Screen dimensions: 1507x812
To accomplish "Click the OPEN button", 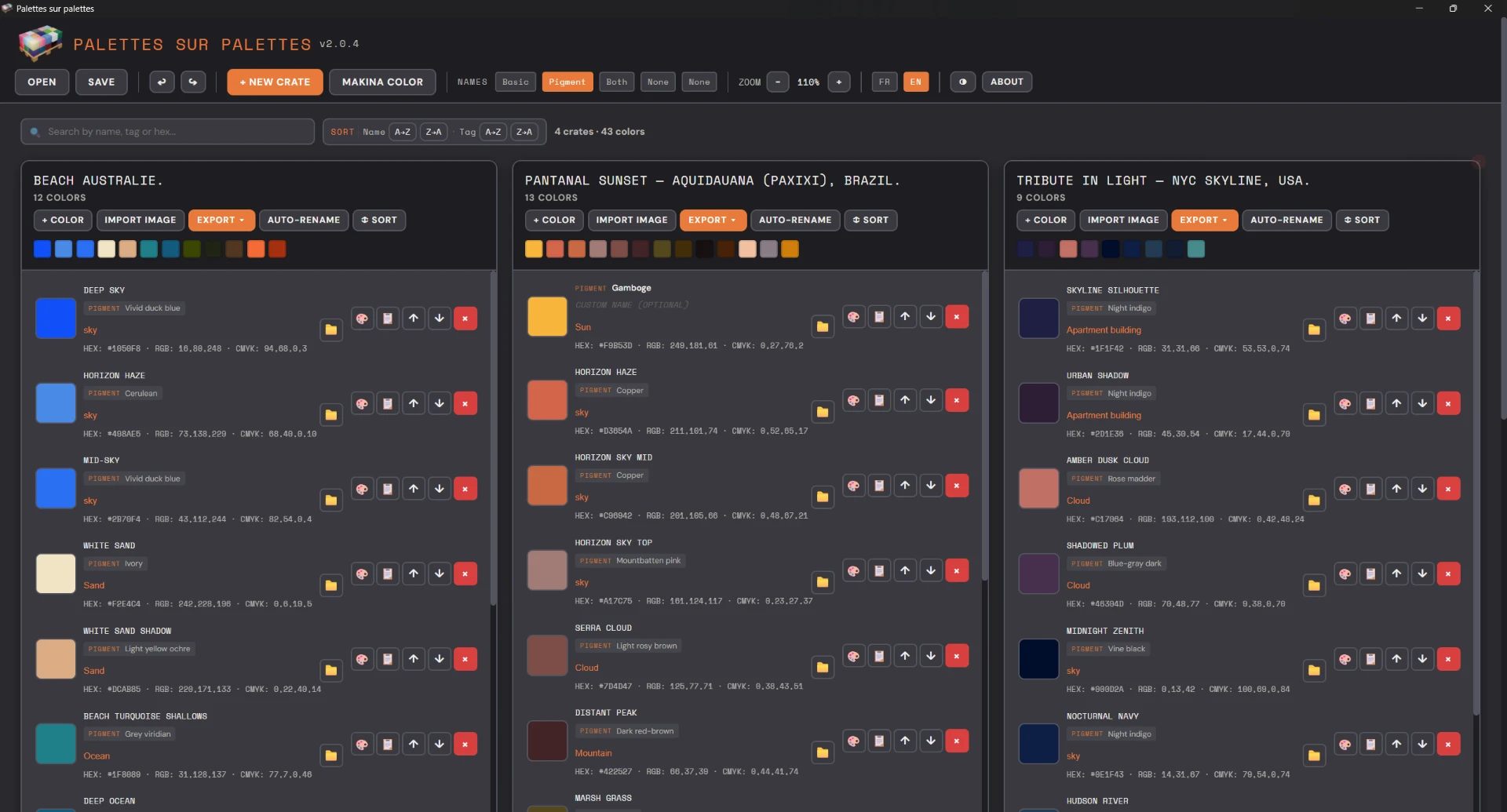I will pos(42,82).
